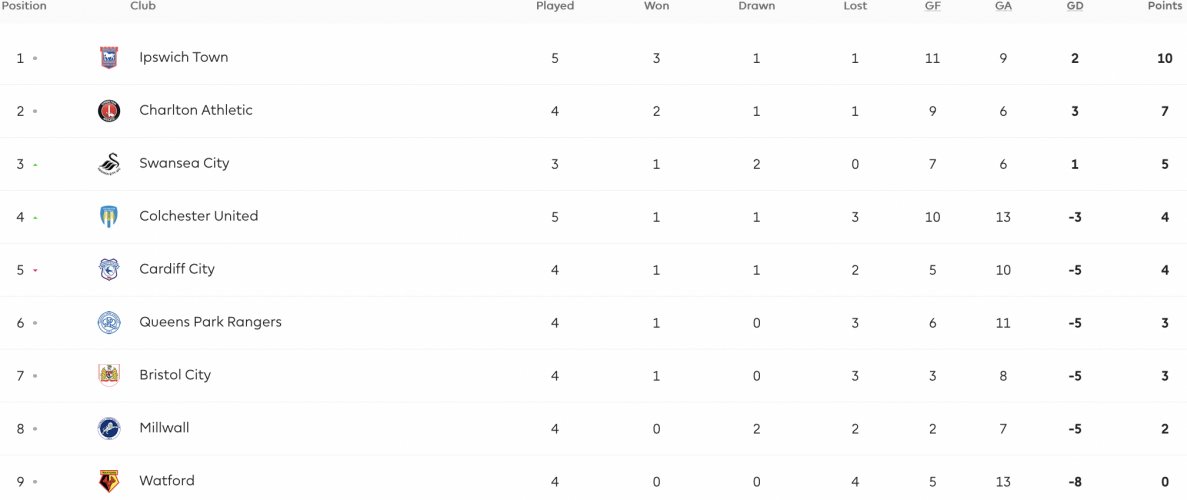Click the Charlton Athletic club badge

109,111
